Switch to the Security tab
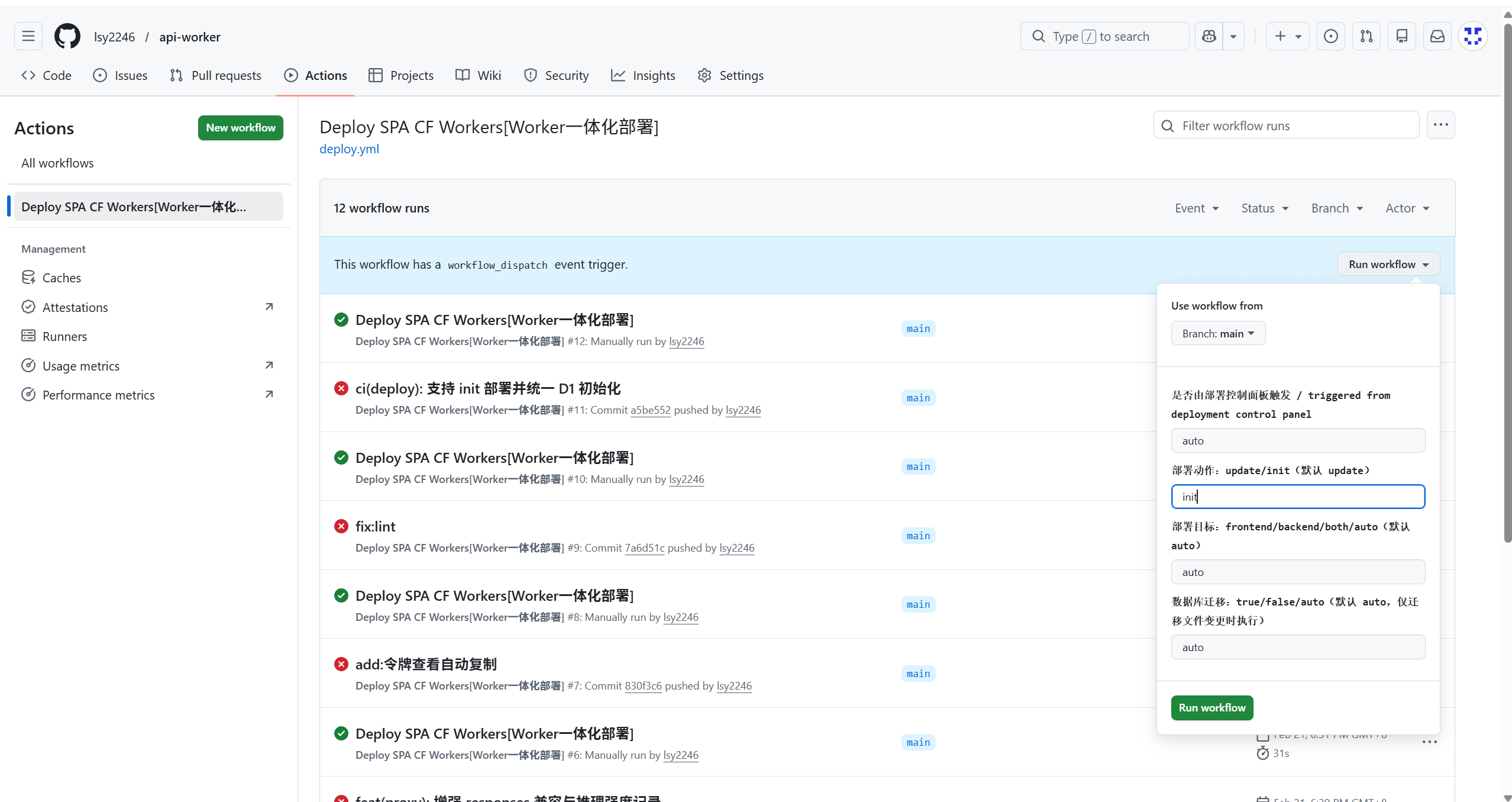 pos(556,75)
